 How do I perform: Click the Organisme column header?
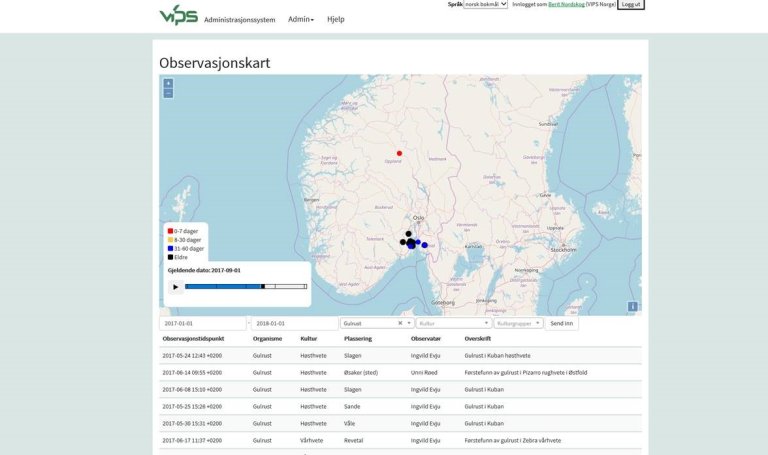coord(267,338)
